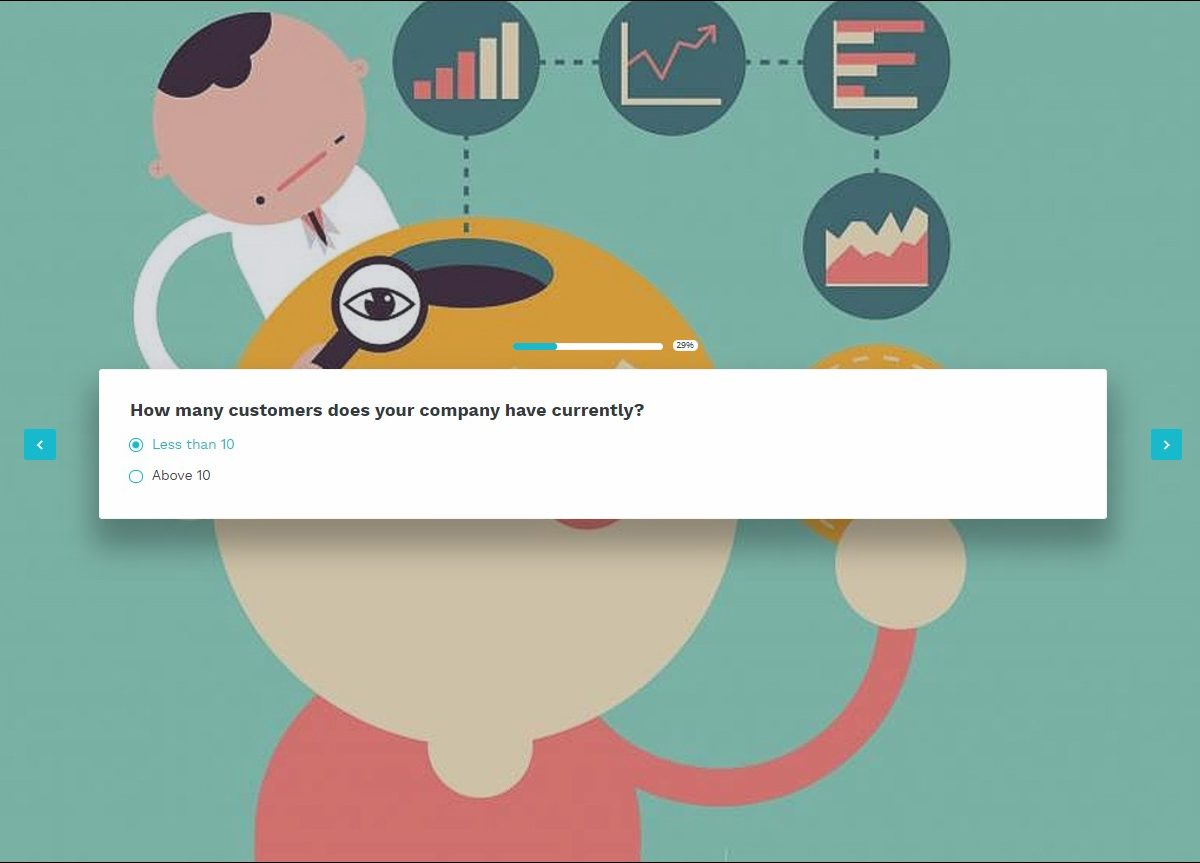Go back with the previous arrow
Image resolution: width=1200 pixels, height=863 pixels.
click(40, 445)
